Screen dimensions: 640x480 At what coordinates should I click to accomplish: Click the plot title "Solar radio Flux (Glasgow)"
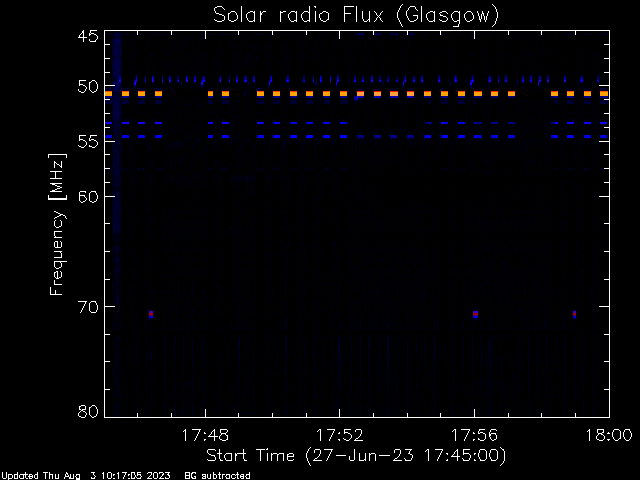[356, 16]
